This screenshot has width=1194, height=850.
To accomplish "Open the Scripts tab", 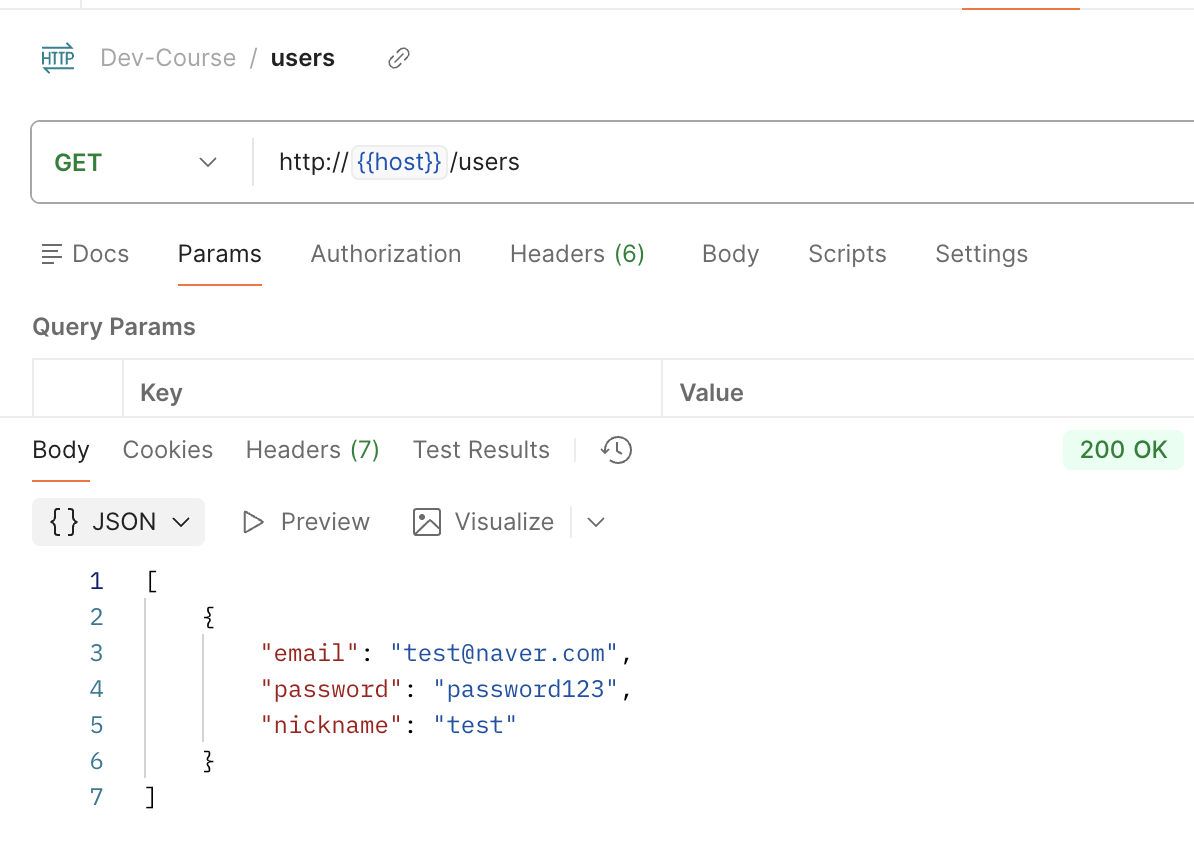I will pyautogui.click(x=847, y=254).
